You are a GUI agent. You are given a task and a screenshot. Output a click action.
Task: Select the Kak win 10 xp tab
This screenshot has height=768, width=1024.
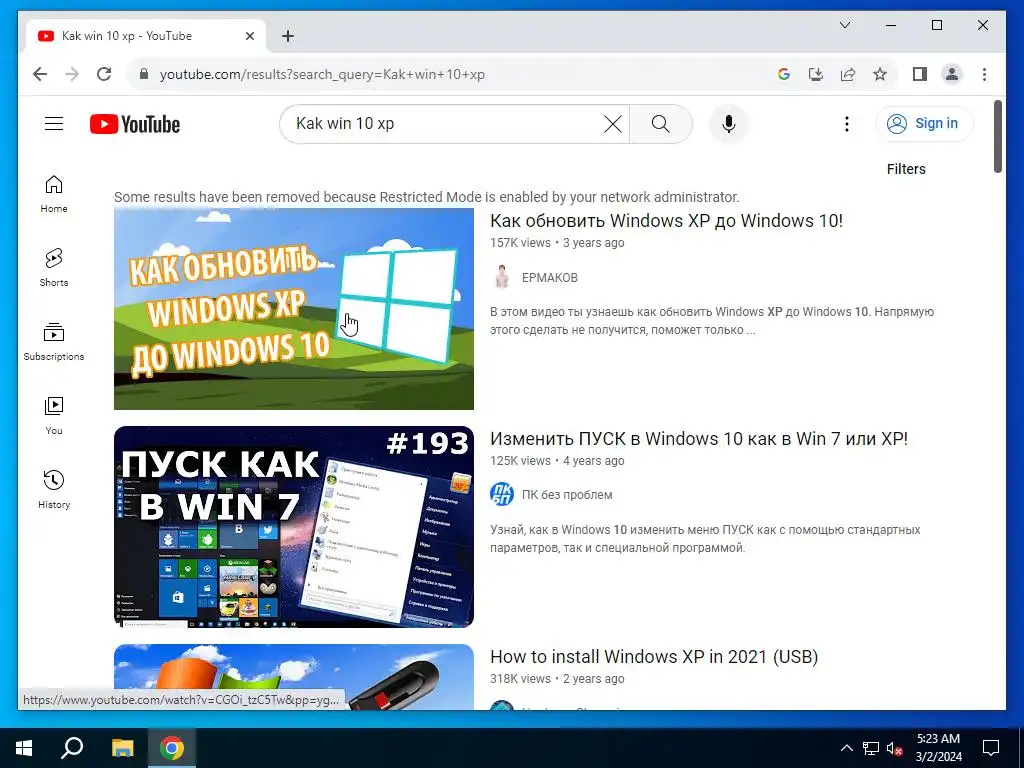tap(145, 36)
